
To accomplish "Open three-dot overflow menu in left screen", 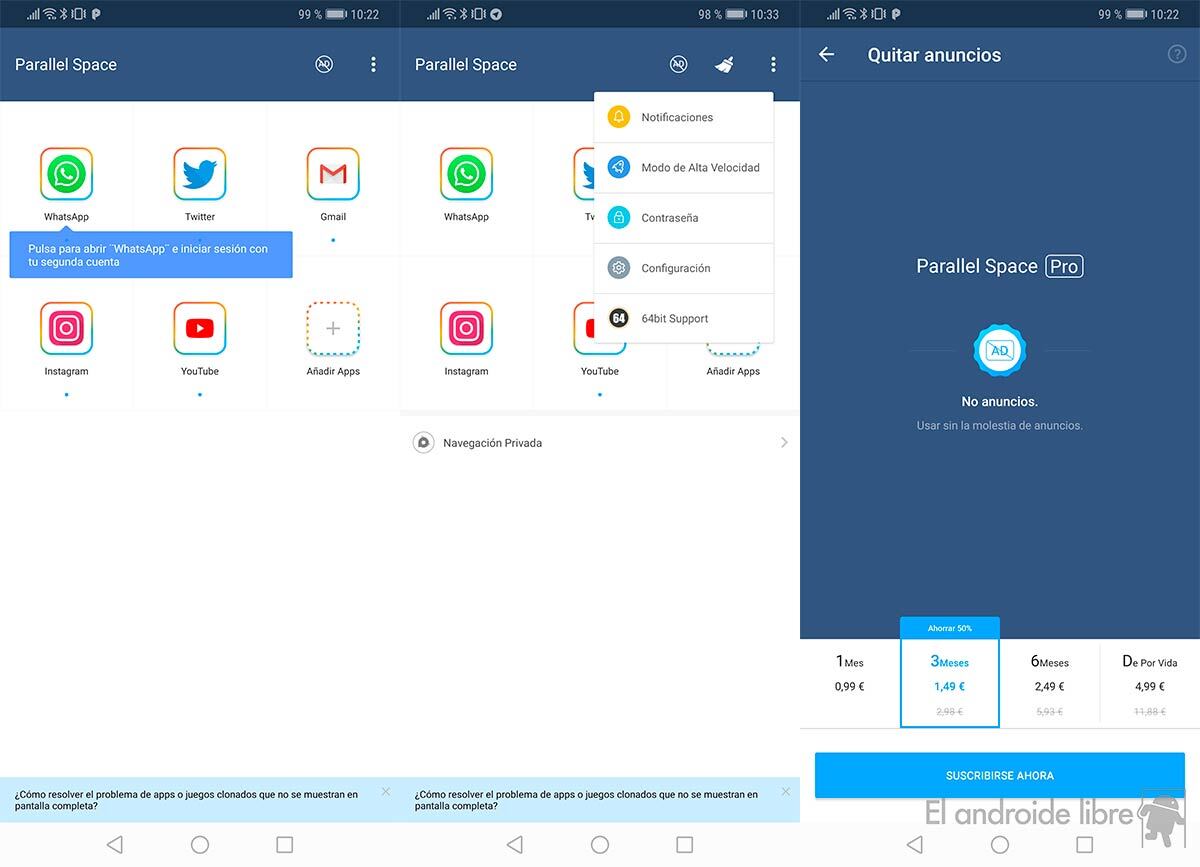I will [x=373, y=64].
